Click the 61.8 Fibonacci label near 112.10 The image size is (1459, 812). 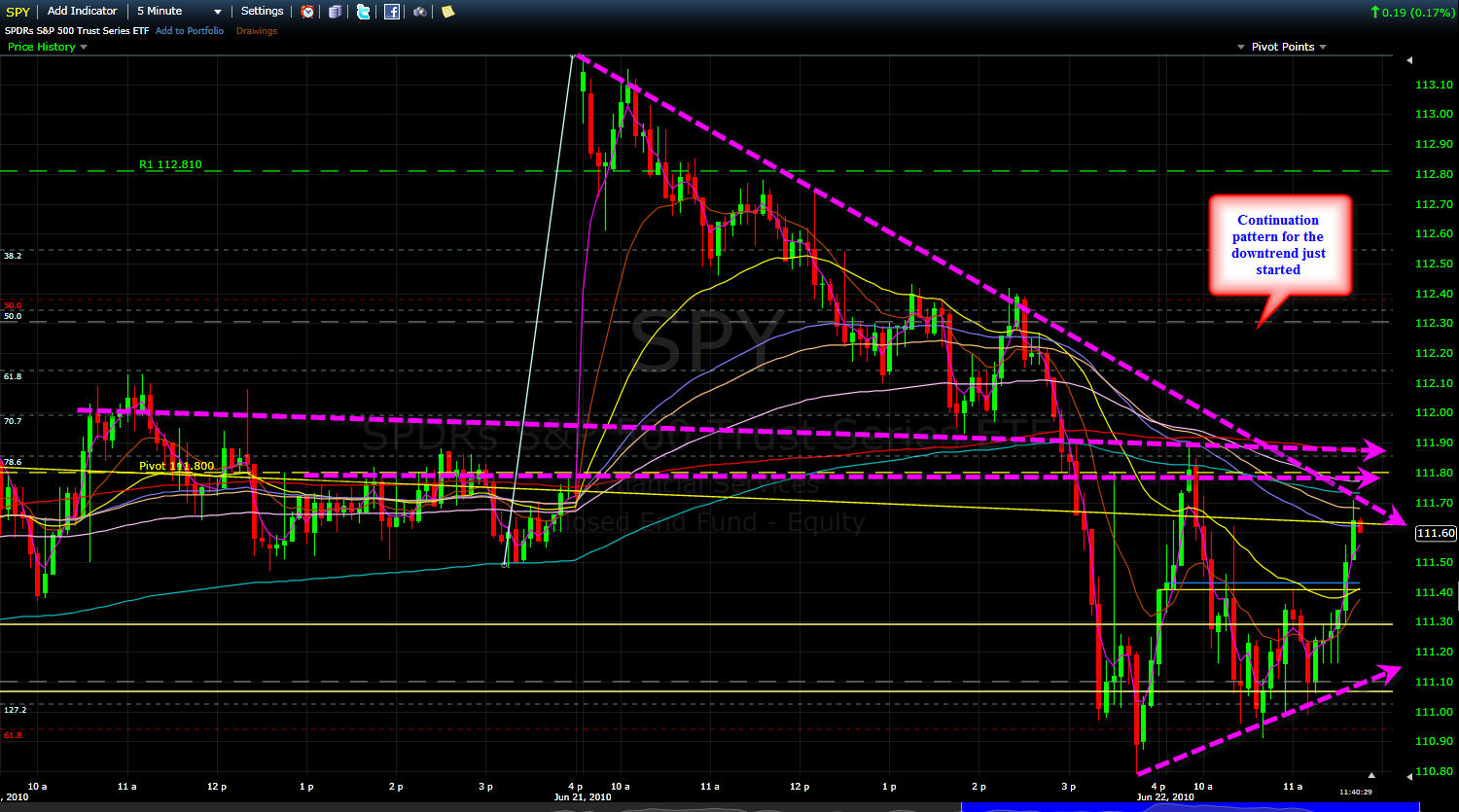[x=13, y=375]
